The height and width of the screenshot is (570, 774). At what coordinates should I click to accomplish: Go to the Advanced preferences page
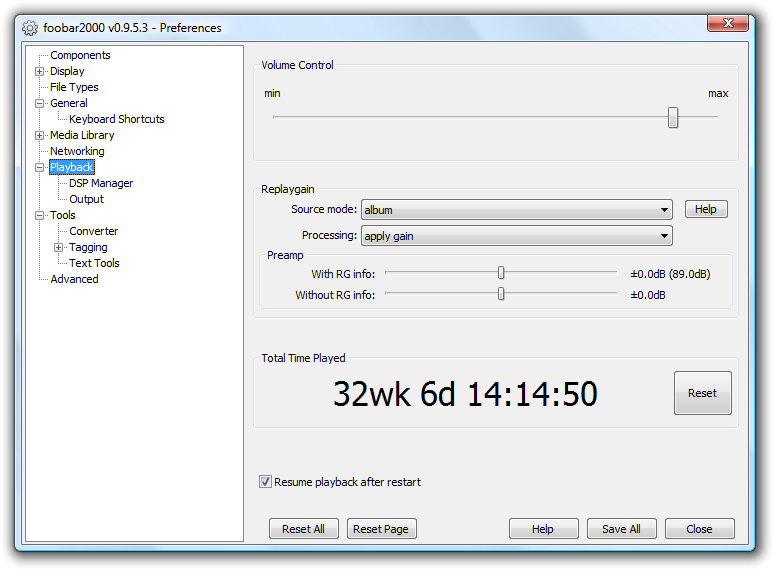pyautogui.click(x=74, y=279)
